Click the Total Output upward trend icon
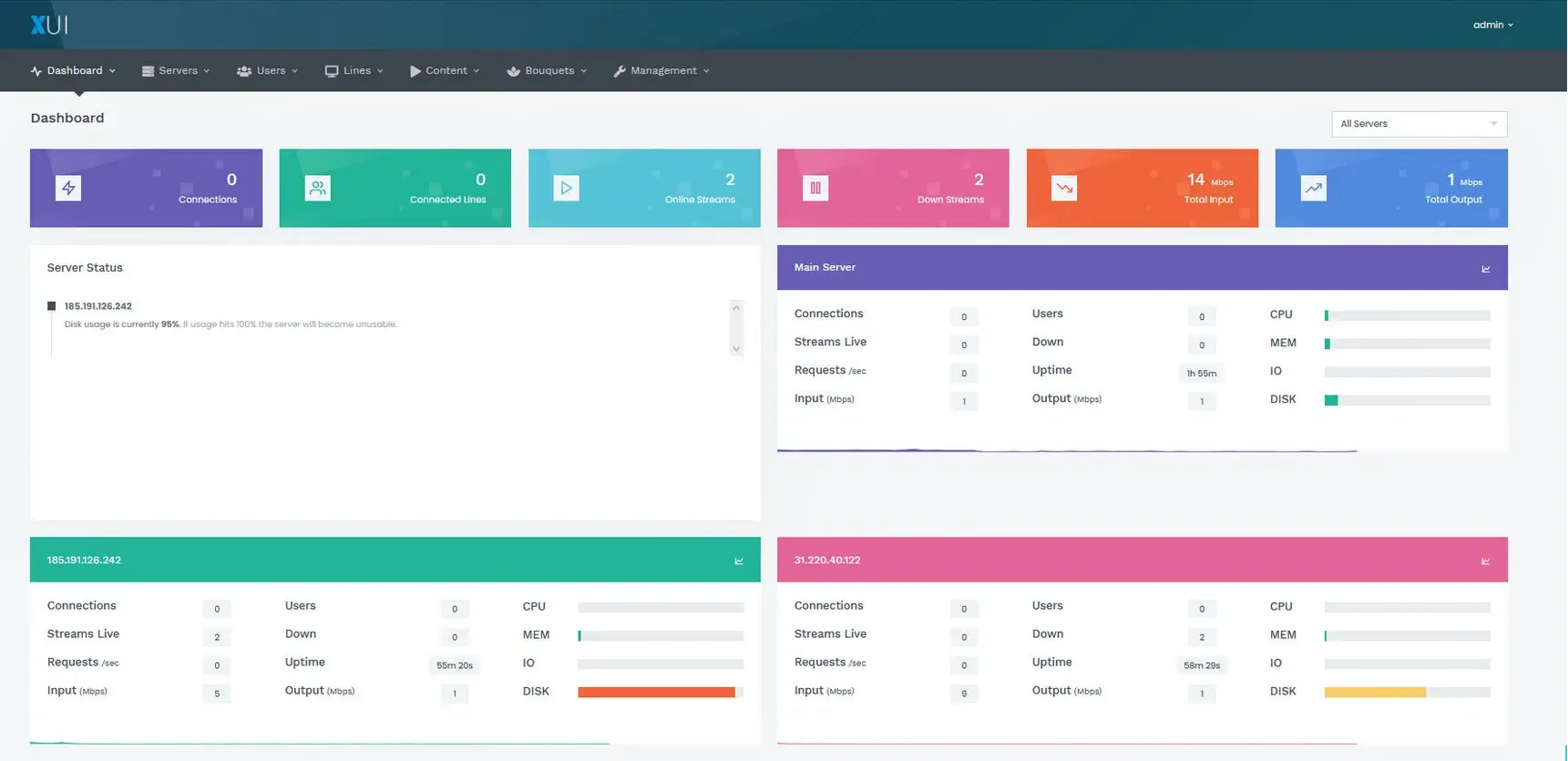 pos(1313,189)
